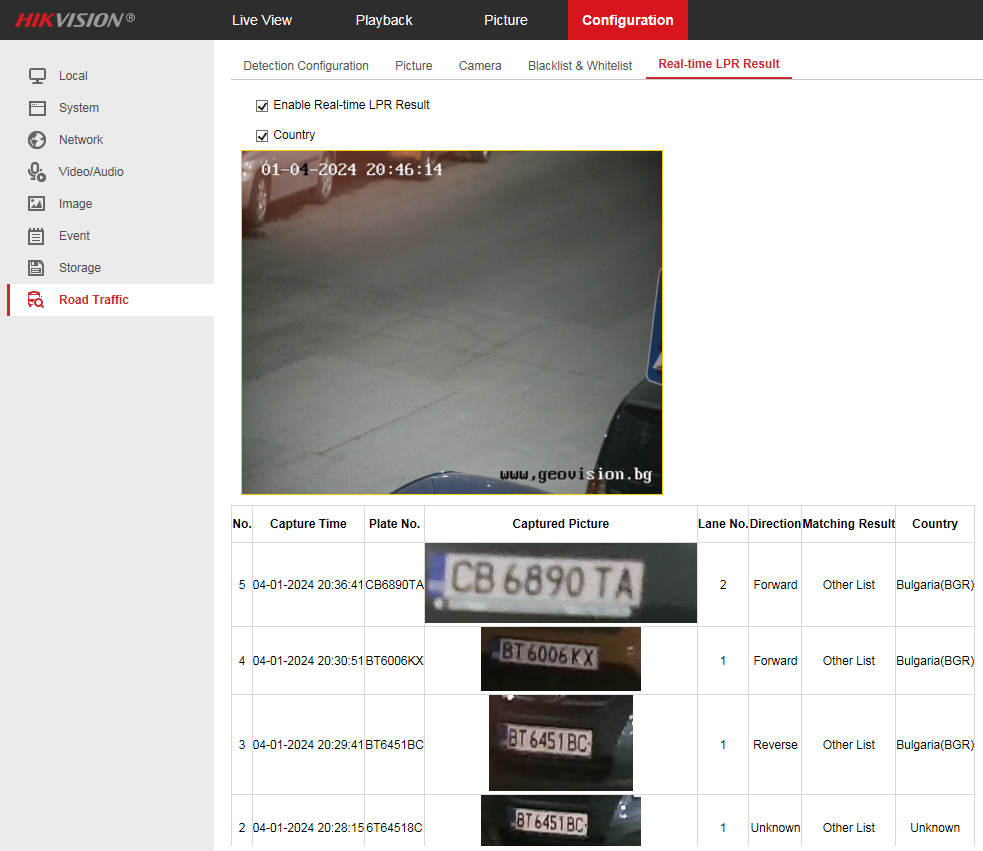Select the Camera tab
Image resolution: width=983 pixels, height=851 pixels.
pyautogui.click(x=480, y=66)
